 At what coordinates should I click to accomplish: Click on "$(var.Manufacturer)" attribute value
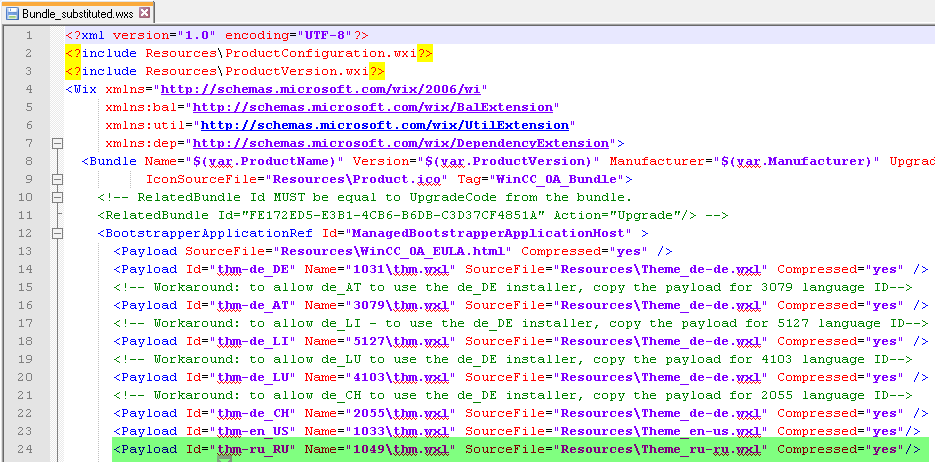[x=797, y=161]
